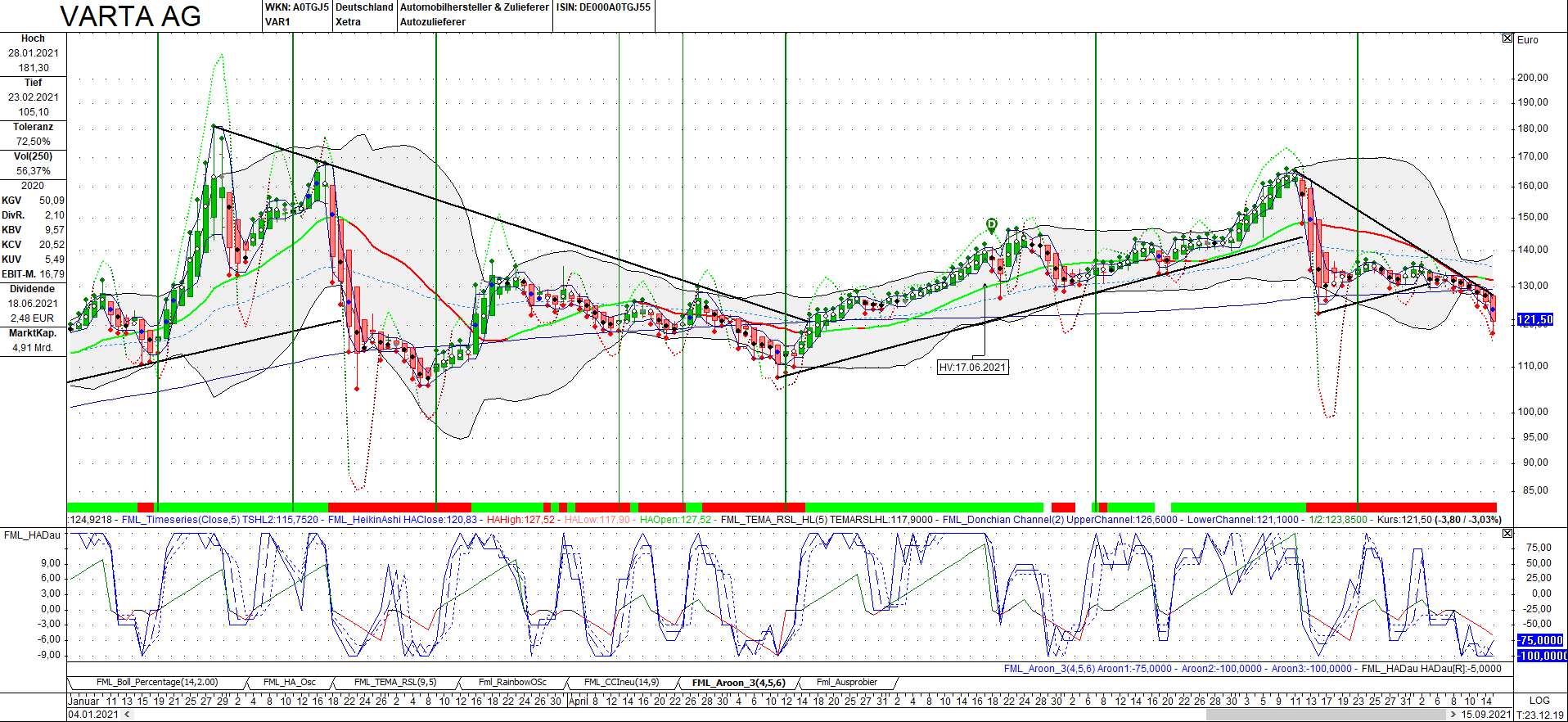This screenshot has height=722, width=1568.
Task: Click the dividend date 18.06.2021
Action: tap(33, 304)
